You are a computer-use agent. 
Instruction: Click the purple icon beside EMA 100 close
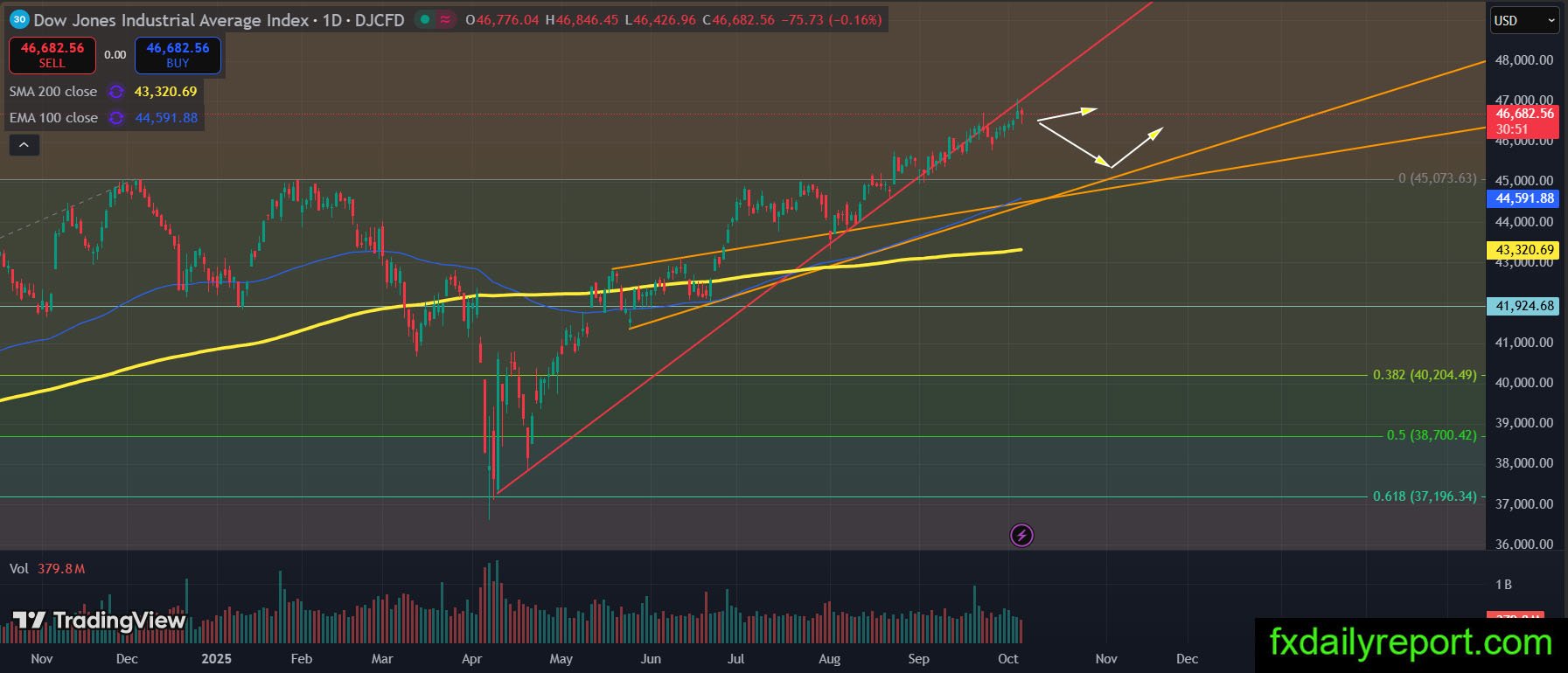[115, 118]
